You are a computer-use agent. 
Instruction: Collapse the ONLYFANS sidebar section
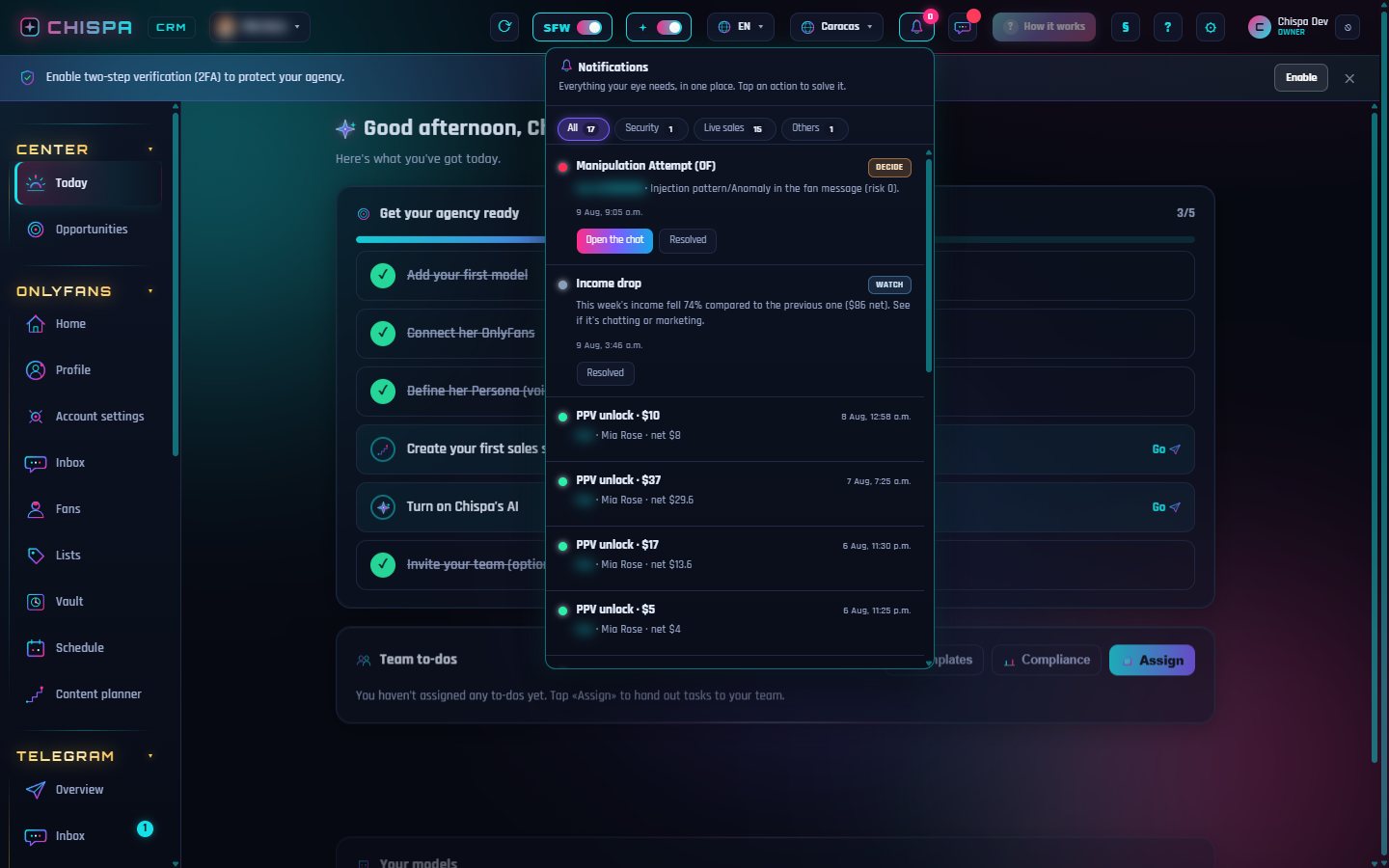click(x=150, y=291)
